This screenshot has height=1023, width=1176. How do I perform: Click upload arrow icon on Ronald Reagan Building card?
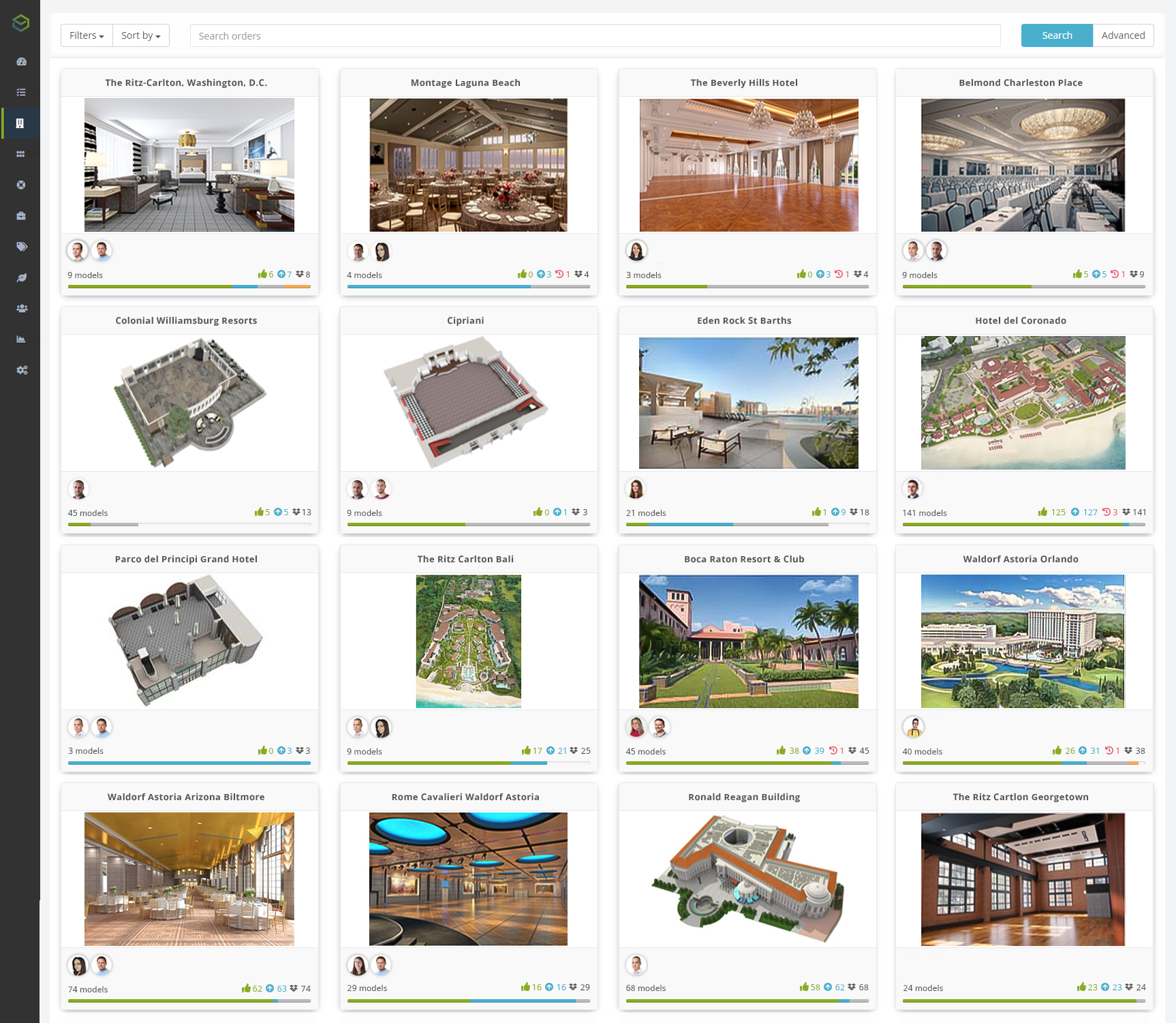[828, 987]
